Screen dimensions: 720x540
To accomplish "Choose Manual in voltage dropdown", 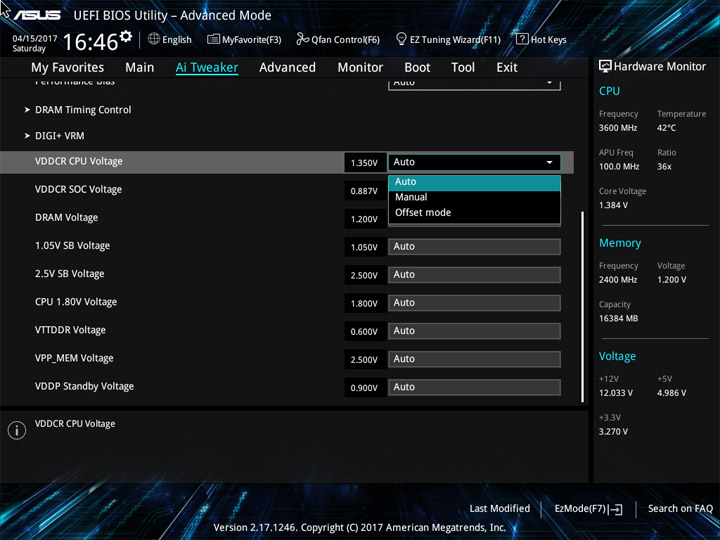I will coord(474,197).
